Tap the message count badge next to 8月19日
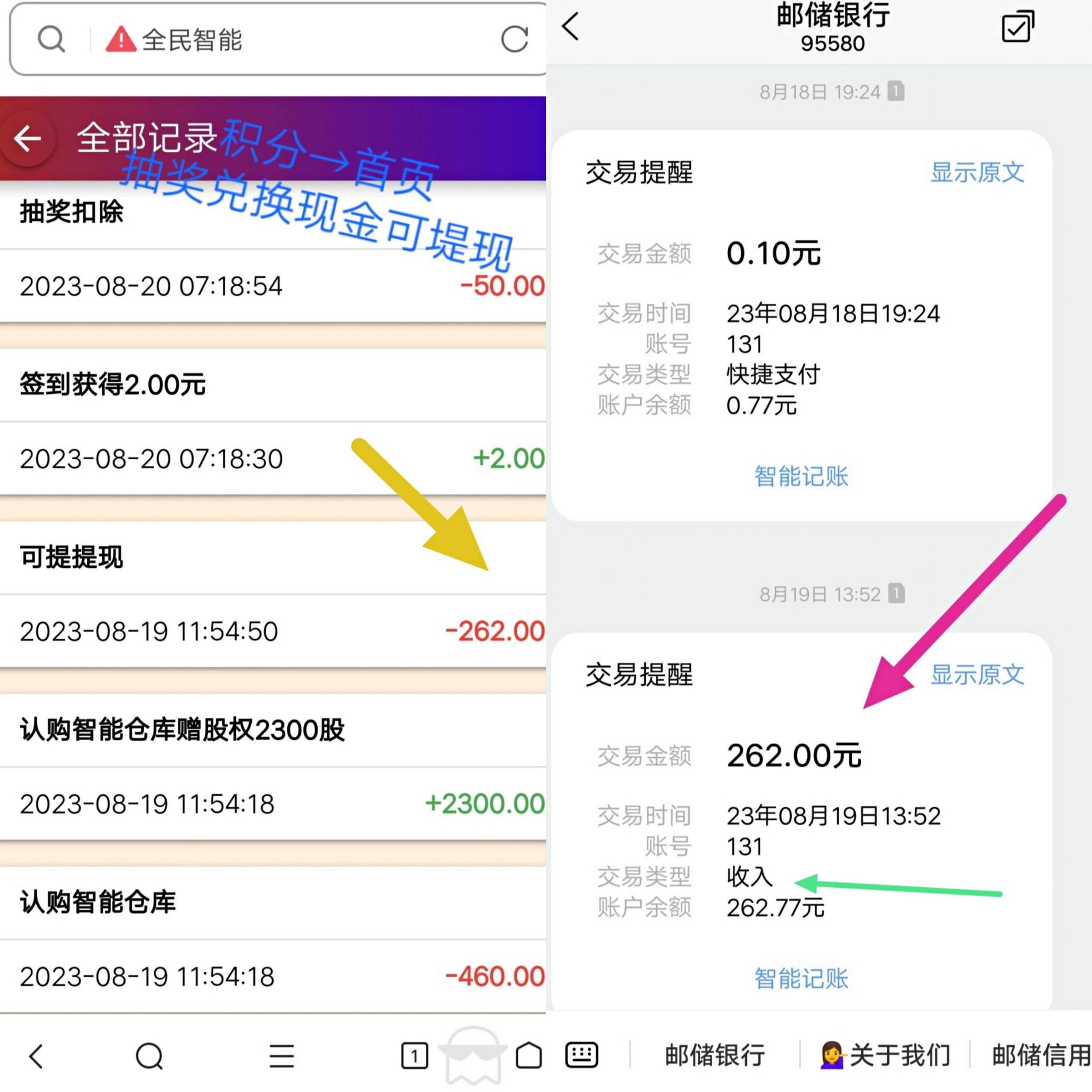The width and height of the screenshot is (1092, 1092). [897, 593]
